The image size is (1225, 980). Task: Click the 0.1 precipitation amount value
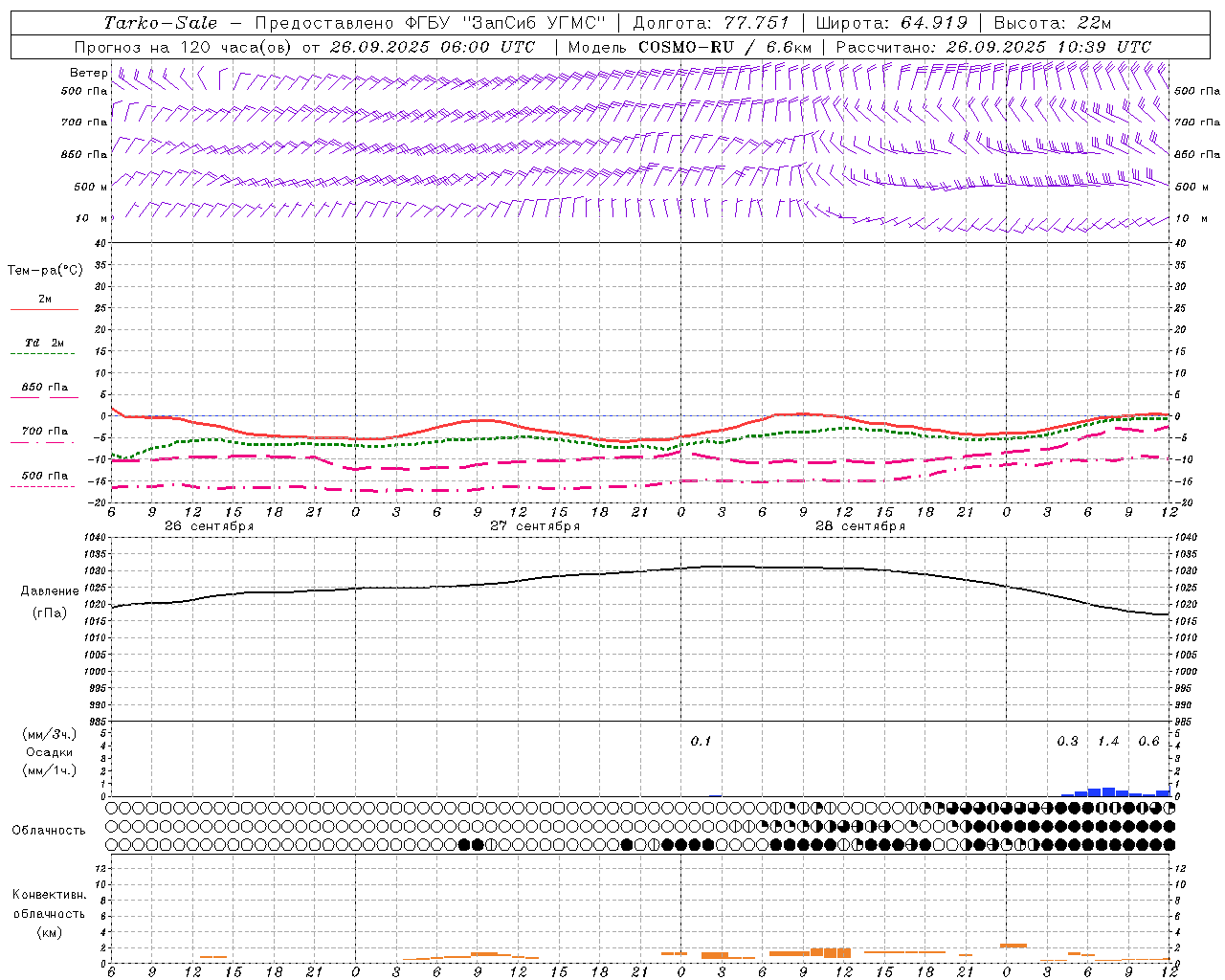701,742
